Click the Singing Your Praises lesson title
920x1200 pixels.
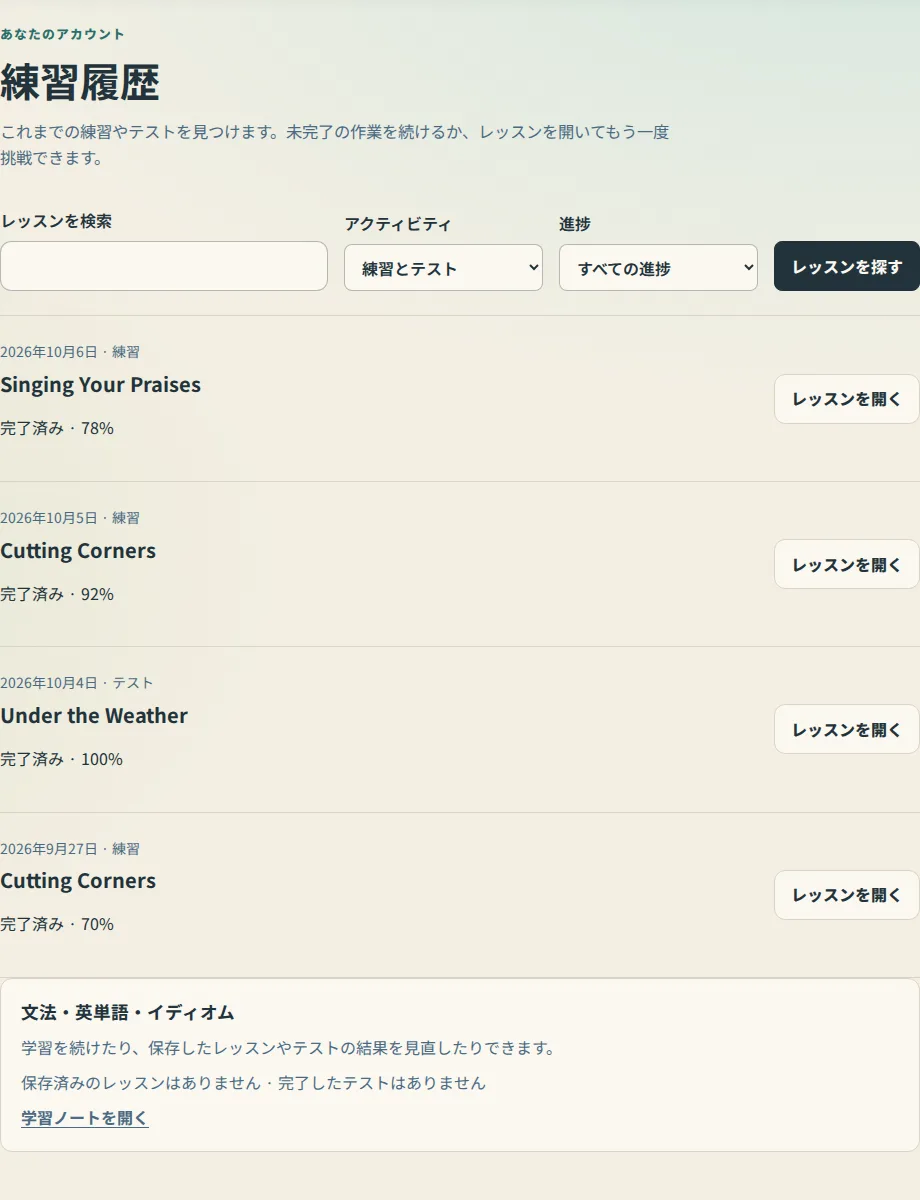pyautogui.click(x=100, y=385)
